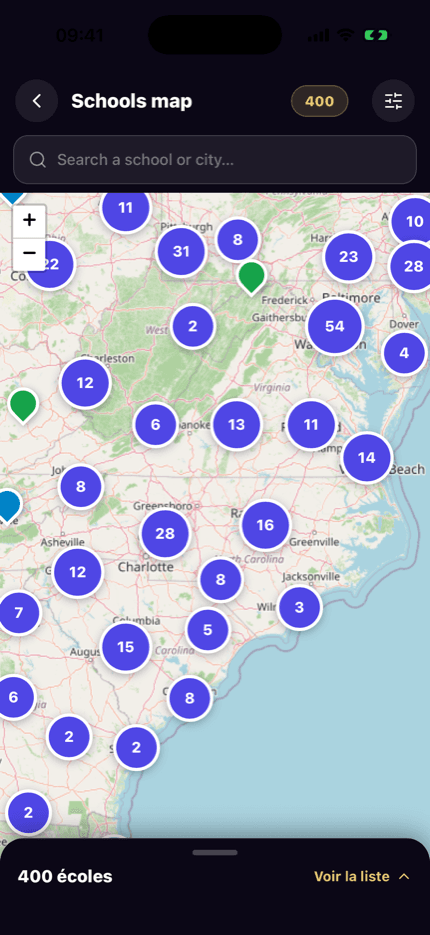Zoom in the map with plus button
The width and height of the screenshot is (430, 935).
pos(29,220)
